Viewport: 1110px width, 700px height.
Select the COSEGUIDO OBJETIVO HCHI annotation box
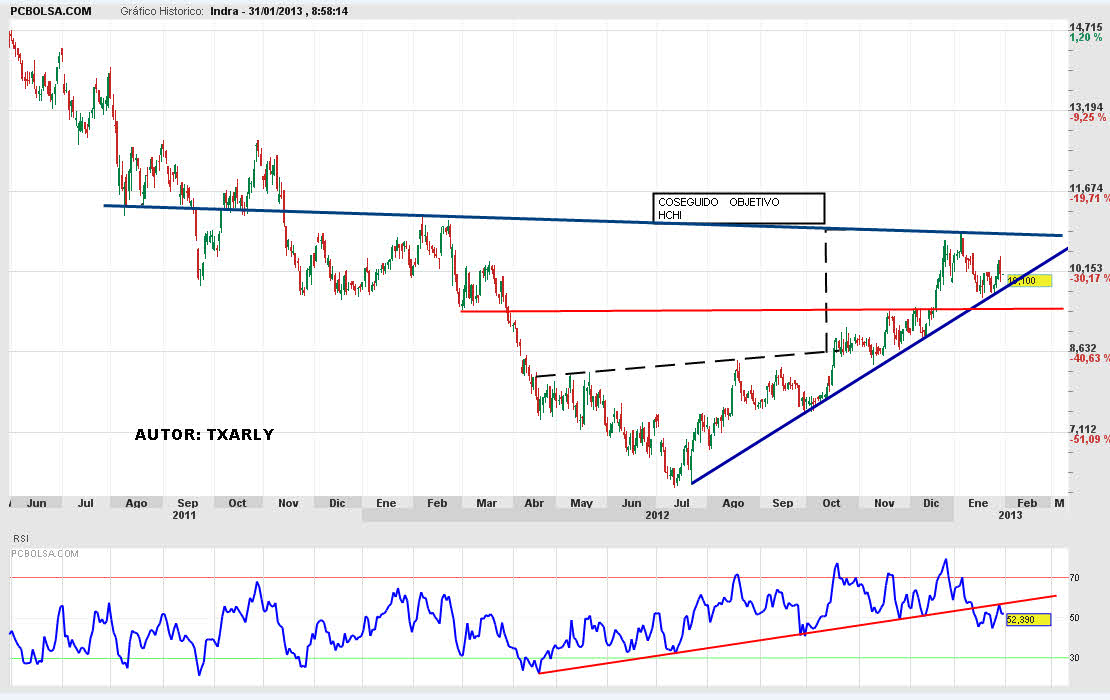click(x=739, y=208)
